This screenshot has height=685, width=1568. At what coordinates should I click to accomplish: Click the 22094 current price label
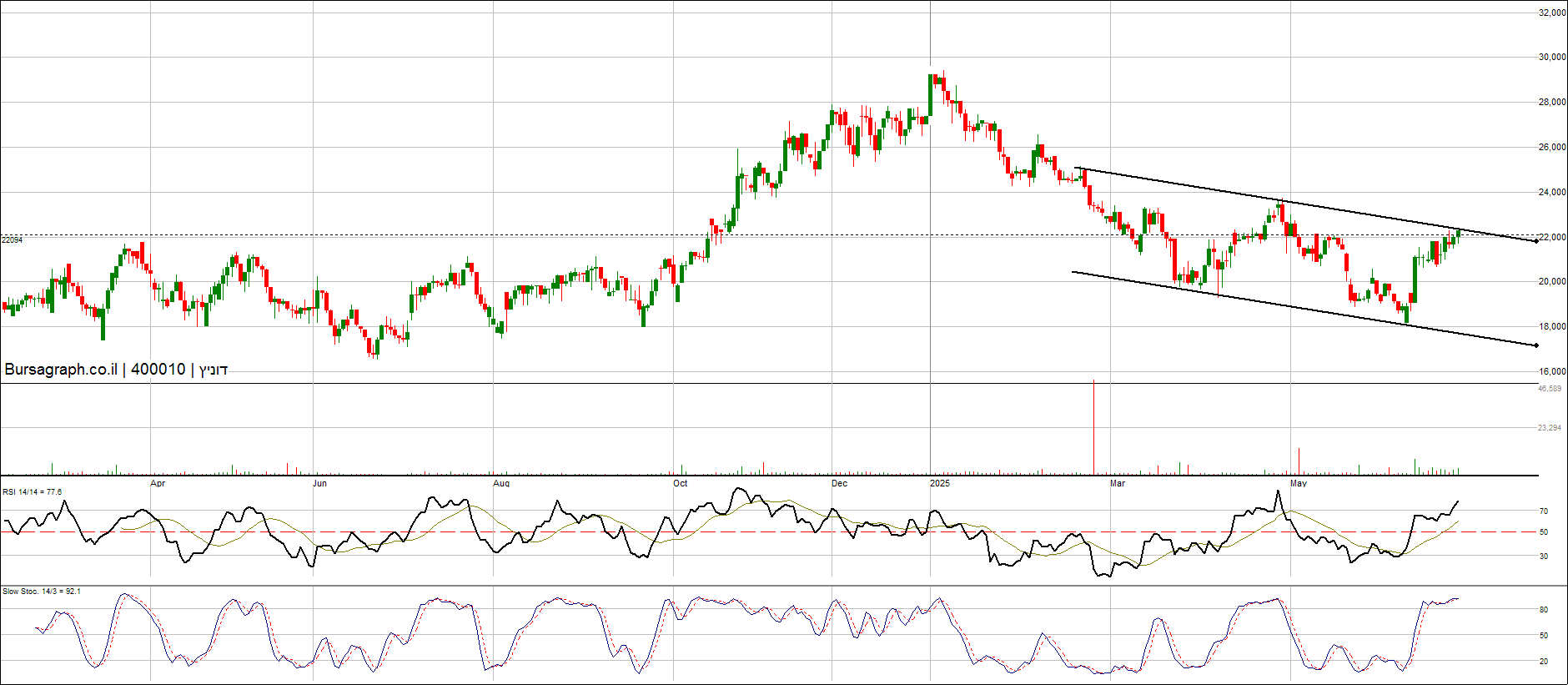coord(12,240)
